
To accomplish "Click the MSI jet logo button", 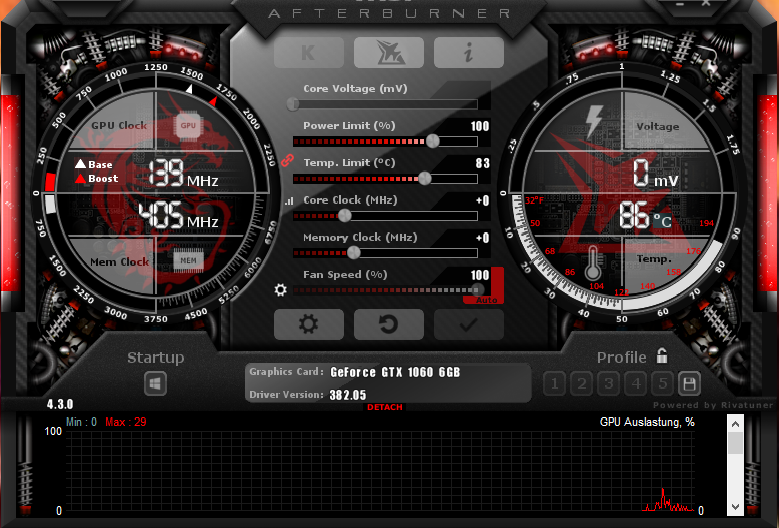I will point(389,52).
